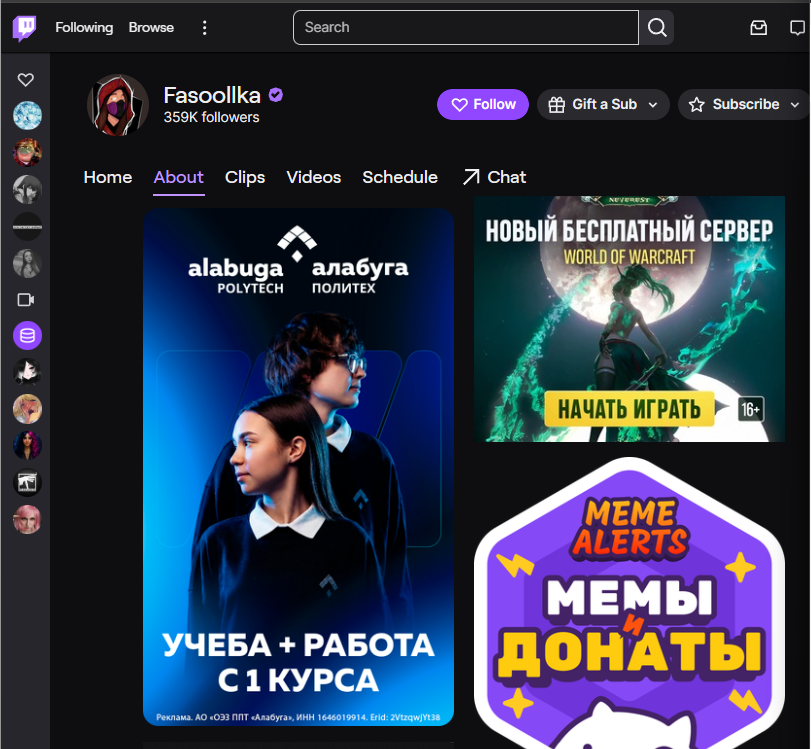Open the Whispers inbox icon
Image resolution: width=811 pixels, height=749 pixels.
[x=759, y=28]
